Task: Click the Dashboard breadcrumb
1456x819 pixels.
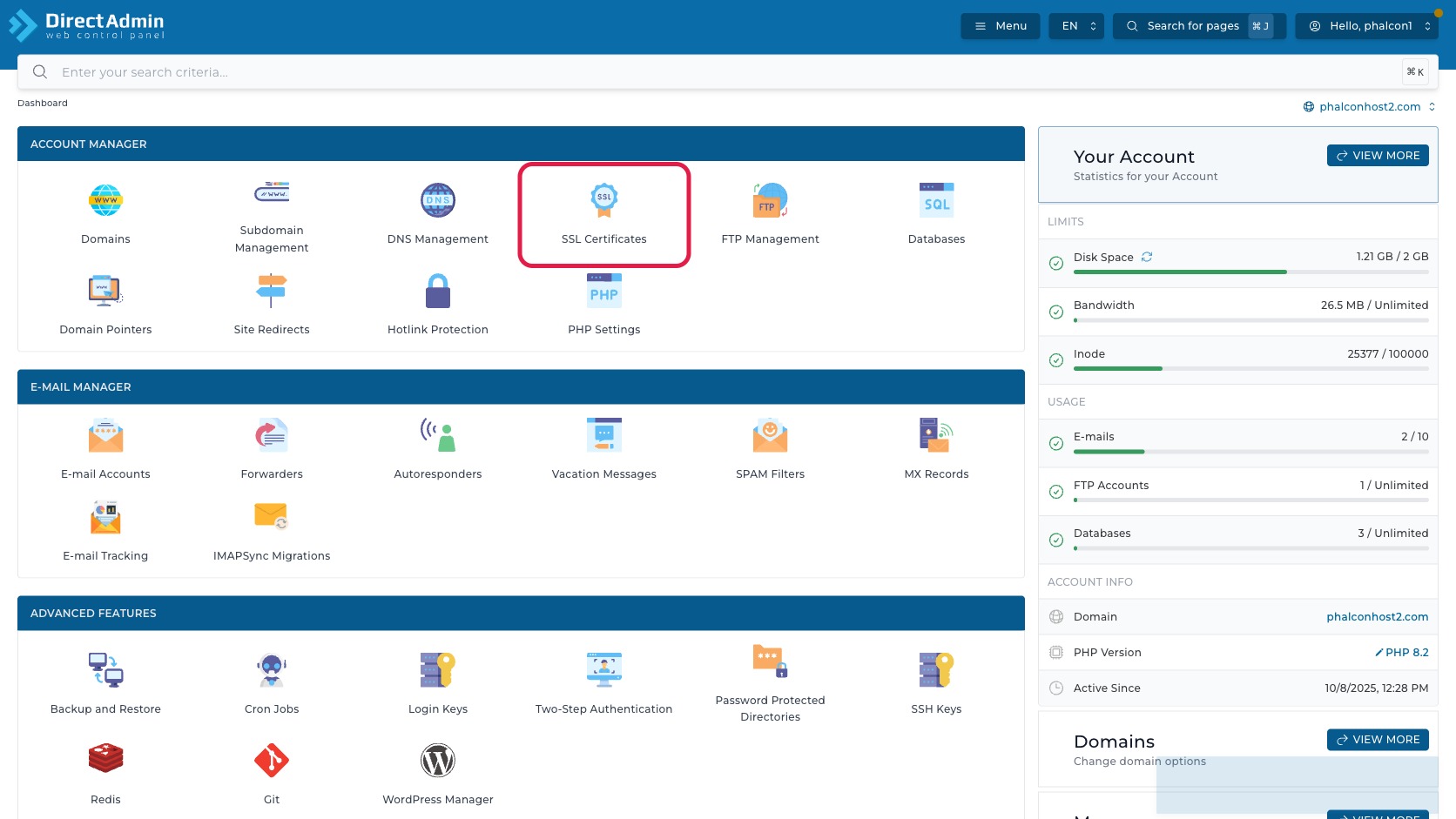Action: (43, 103)
